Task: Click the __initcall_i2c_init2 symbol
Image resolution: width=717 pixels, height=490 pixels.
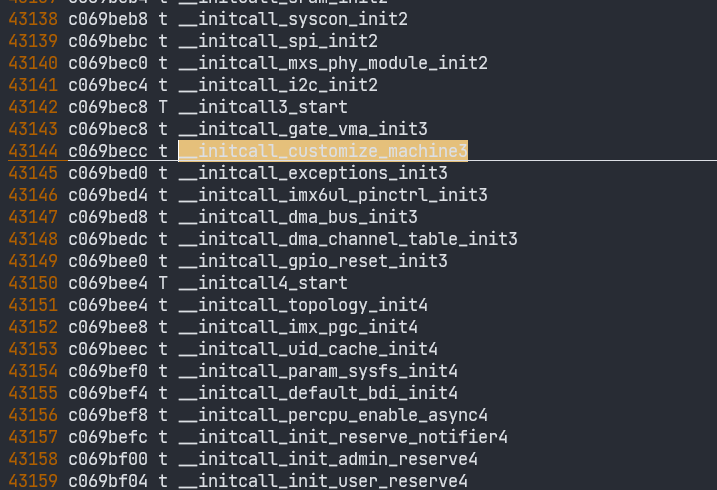Action: click(x=278, y=85)
